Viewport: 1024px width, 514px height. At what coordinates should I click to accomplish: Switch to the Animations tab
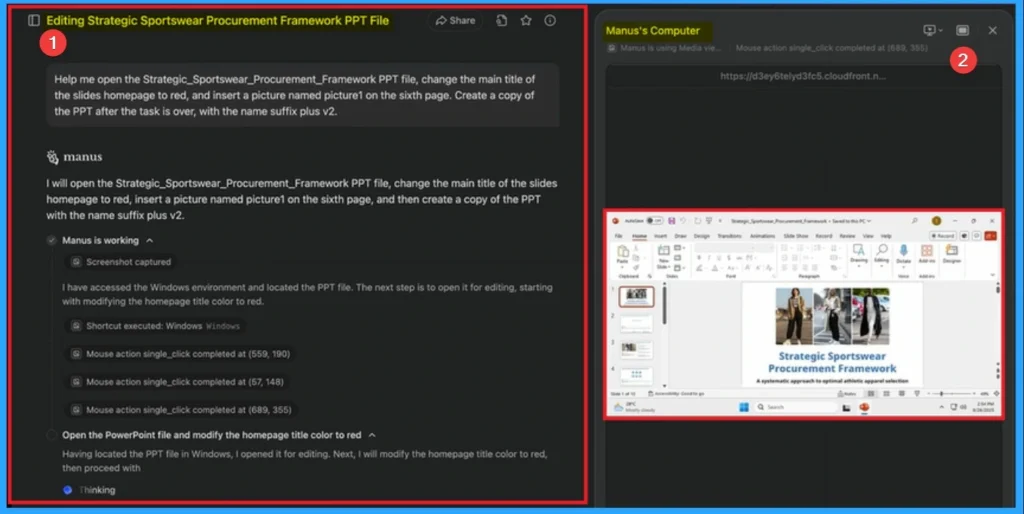pos(763,236)
